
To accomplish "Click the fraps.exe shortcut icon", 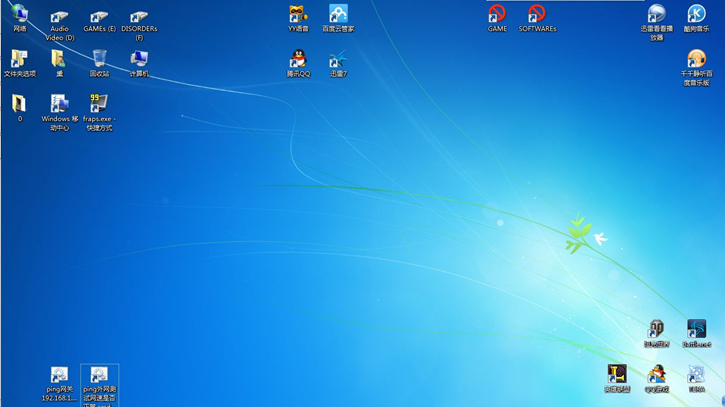I will tap(98, 105).
